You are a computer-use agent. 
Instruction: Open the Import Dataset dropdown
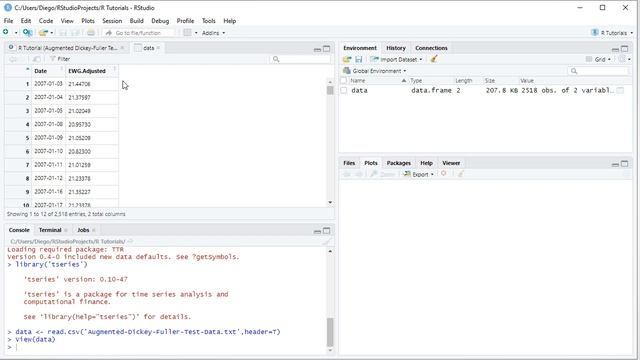(396, 60)
